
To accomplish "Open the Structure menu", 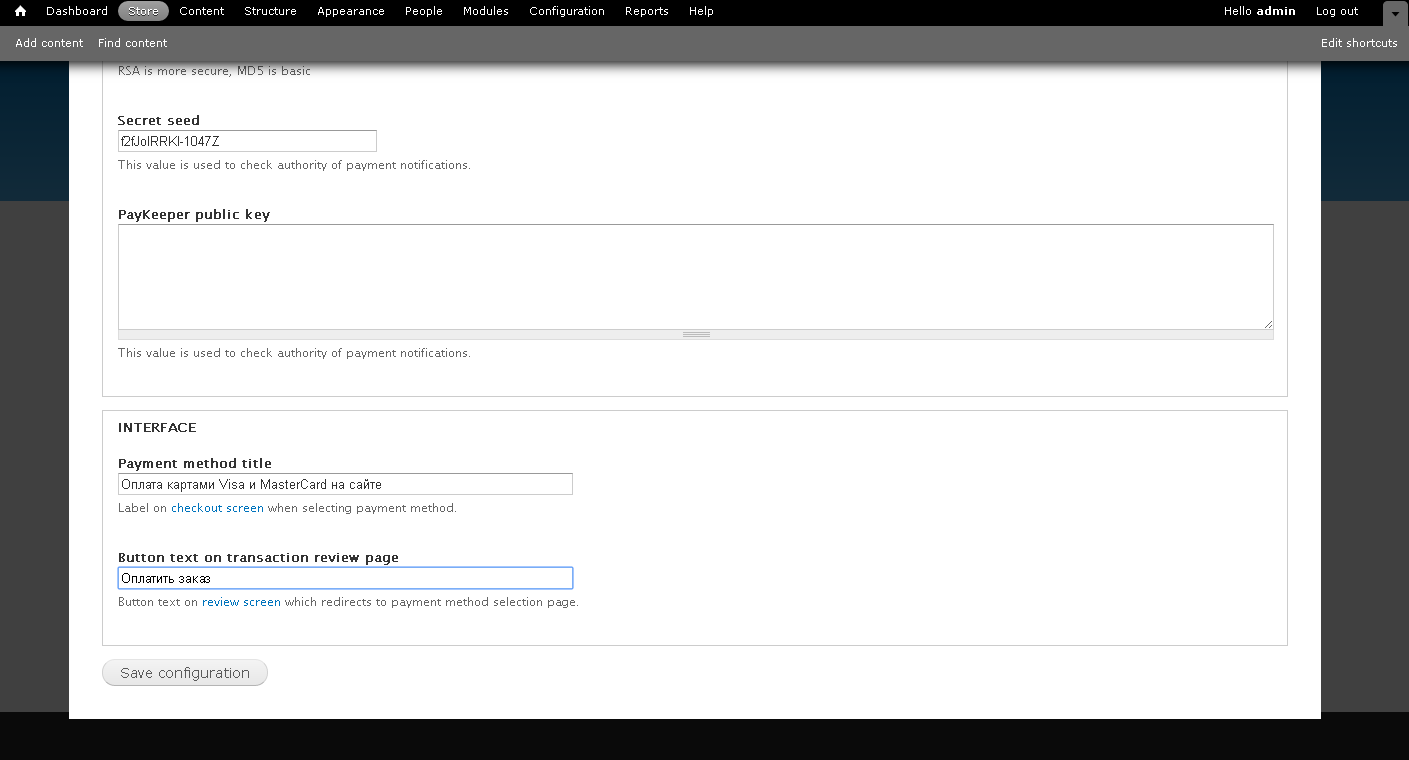I will [270, 11].
